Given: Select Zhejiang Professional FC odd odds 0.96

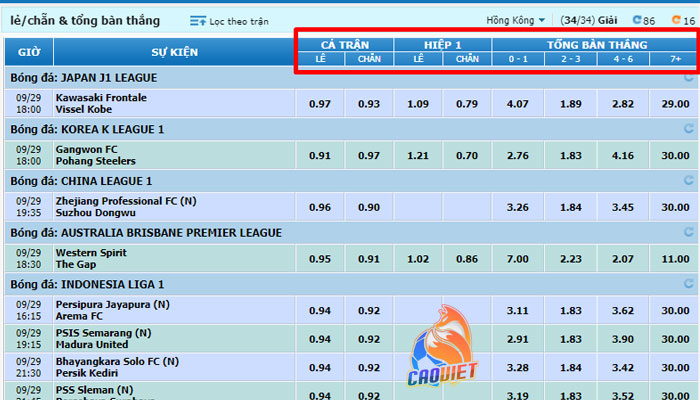Looking at the screenshot, I should pos(320,207).
